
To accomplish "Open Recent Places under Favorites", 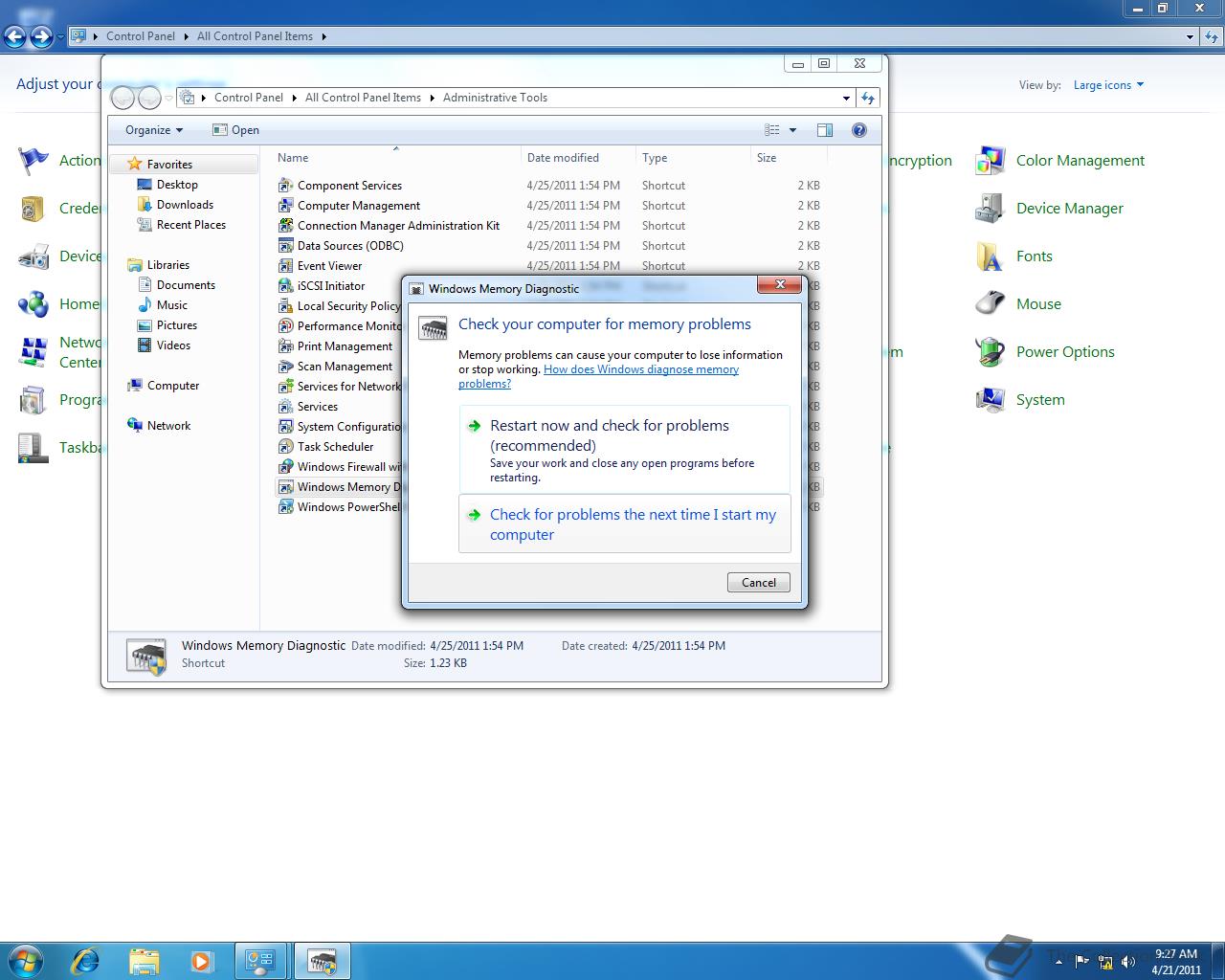I will click(182, 225).
